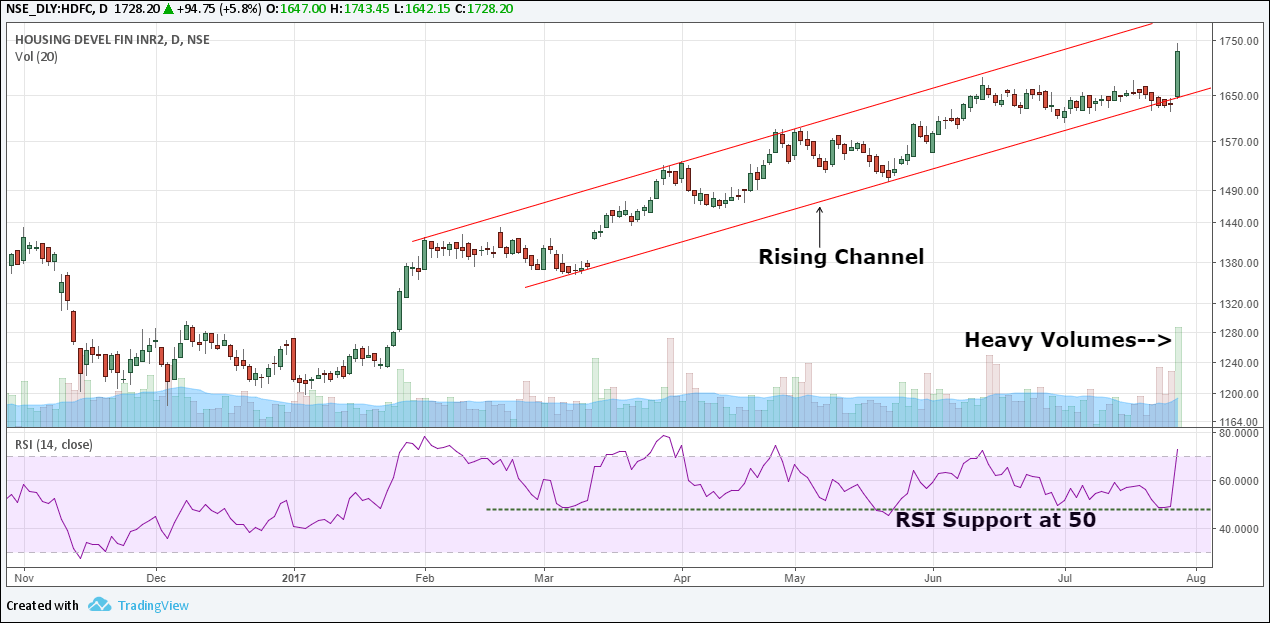Click the Jun date axis label
This screenshot has width=1270, height=623.
[x=933, y=577]
